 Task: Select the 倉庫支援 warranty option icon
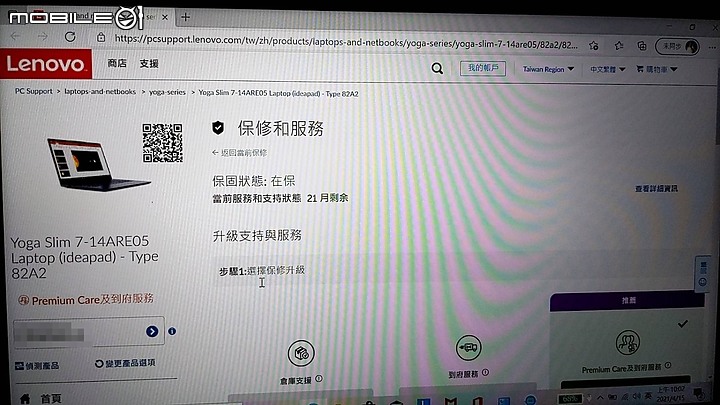click(301, 353)
